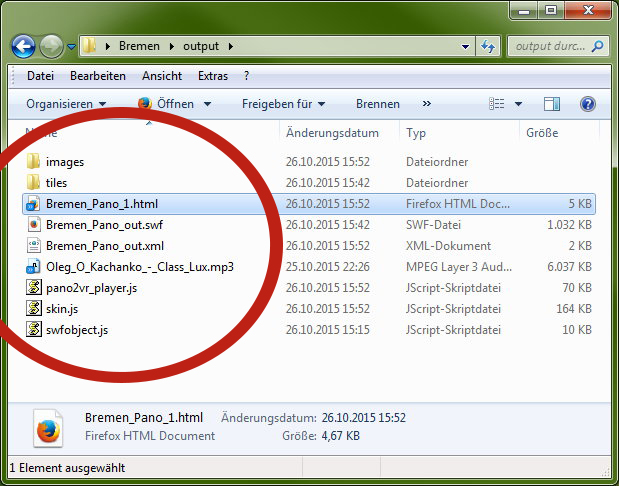Click the pano2vr_player.js script icon
Viewport: 619px width, 486px height.
click(x=34, y=288)
